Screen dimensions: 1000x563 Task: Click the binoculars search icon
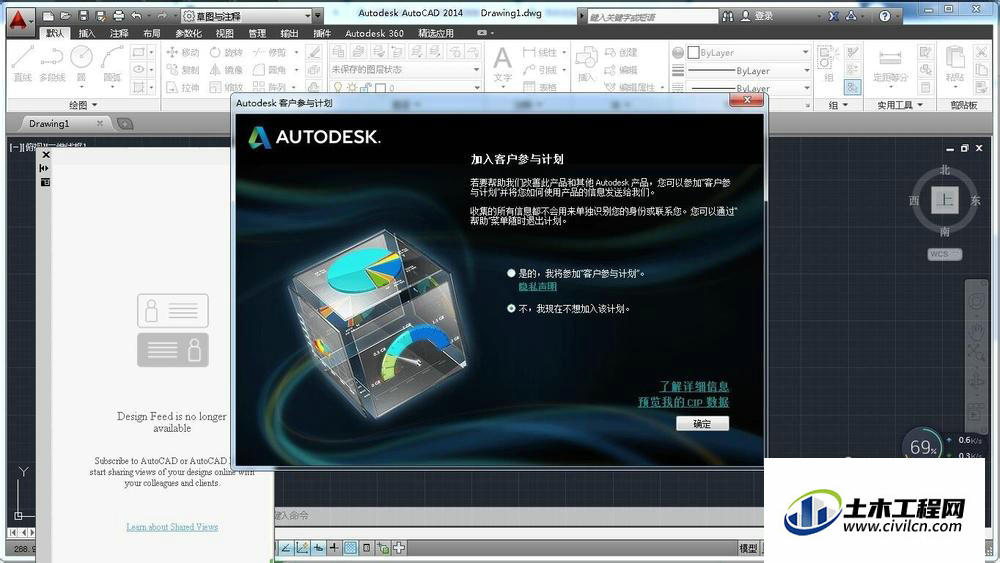coord(728,17)
